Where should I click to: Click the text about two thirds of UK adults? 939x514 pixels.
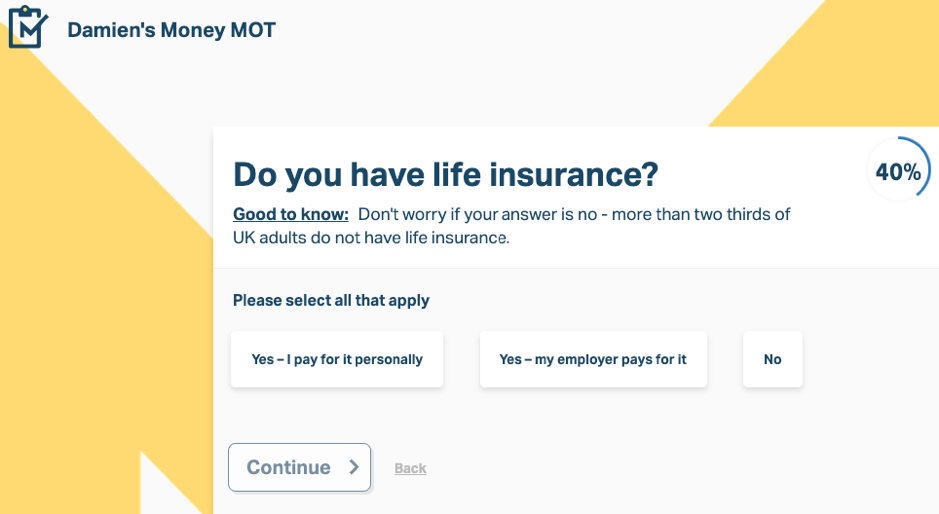511,226
